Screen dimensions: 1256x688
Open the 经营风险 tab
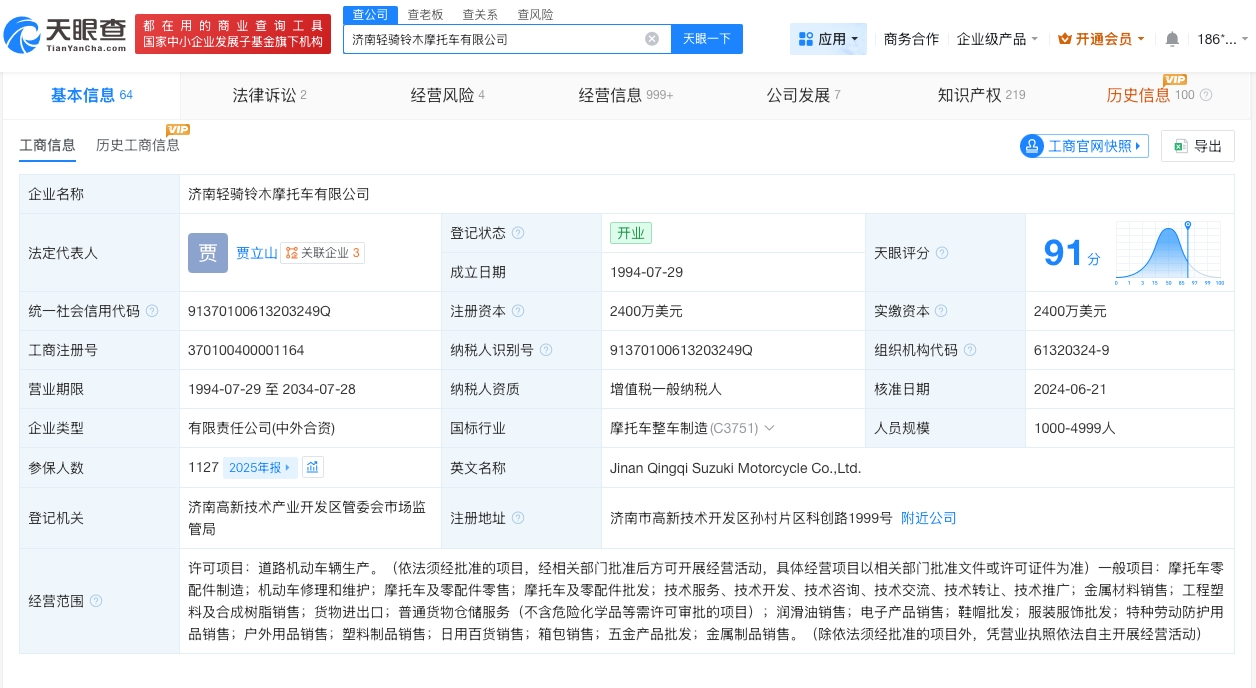click(448, 95)
